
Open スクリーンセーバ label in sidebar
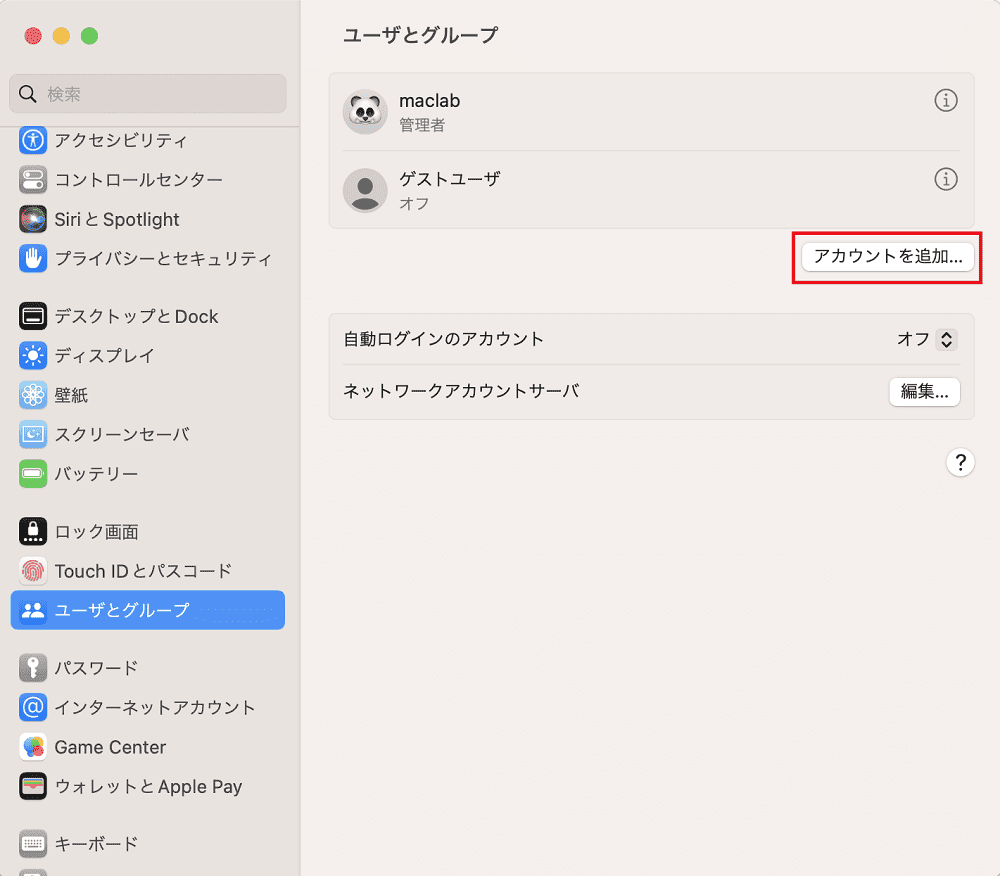(122, 434)
